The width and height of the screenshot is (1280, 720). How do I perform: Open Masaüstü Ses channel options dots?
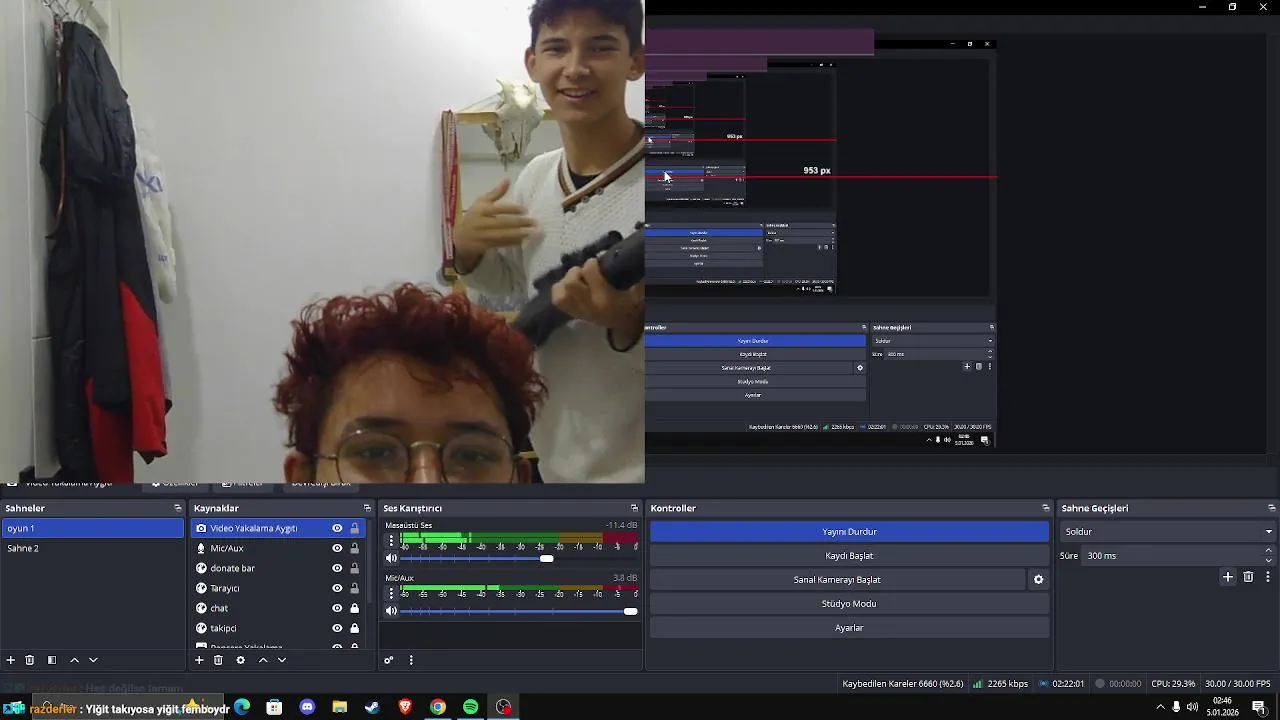[x=391, y=541]
